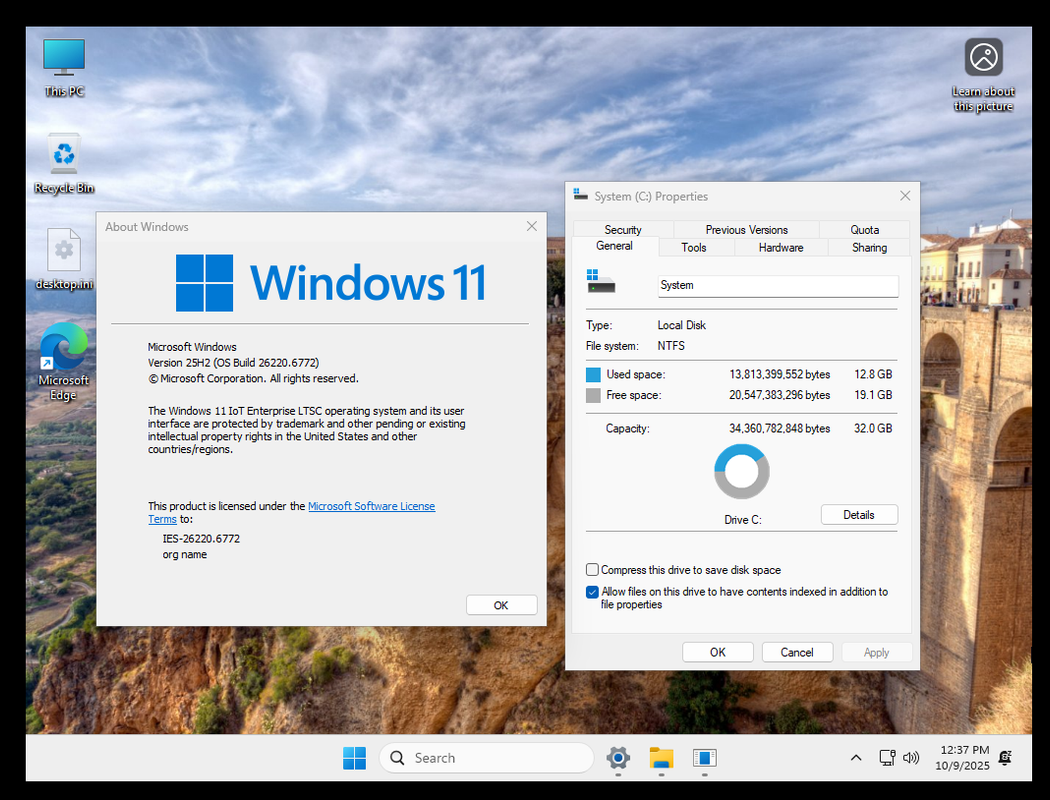Click the licensee text IES-26220.6772
The width and height of the screenshot is (1050, 800).
[201, 539]
